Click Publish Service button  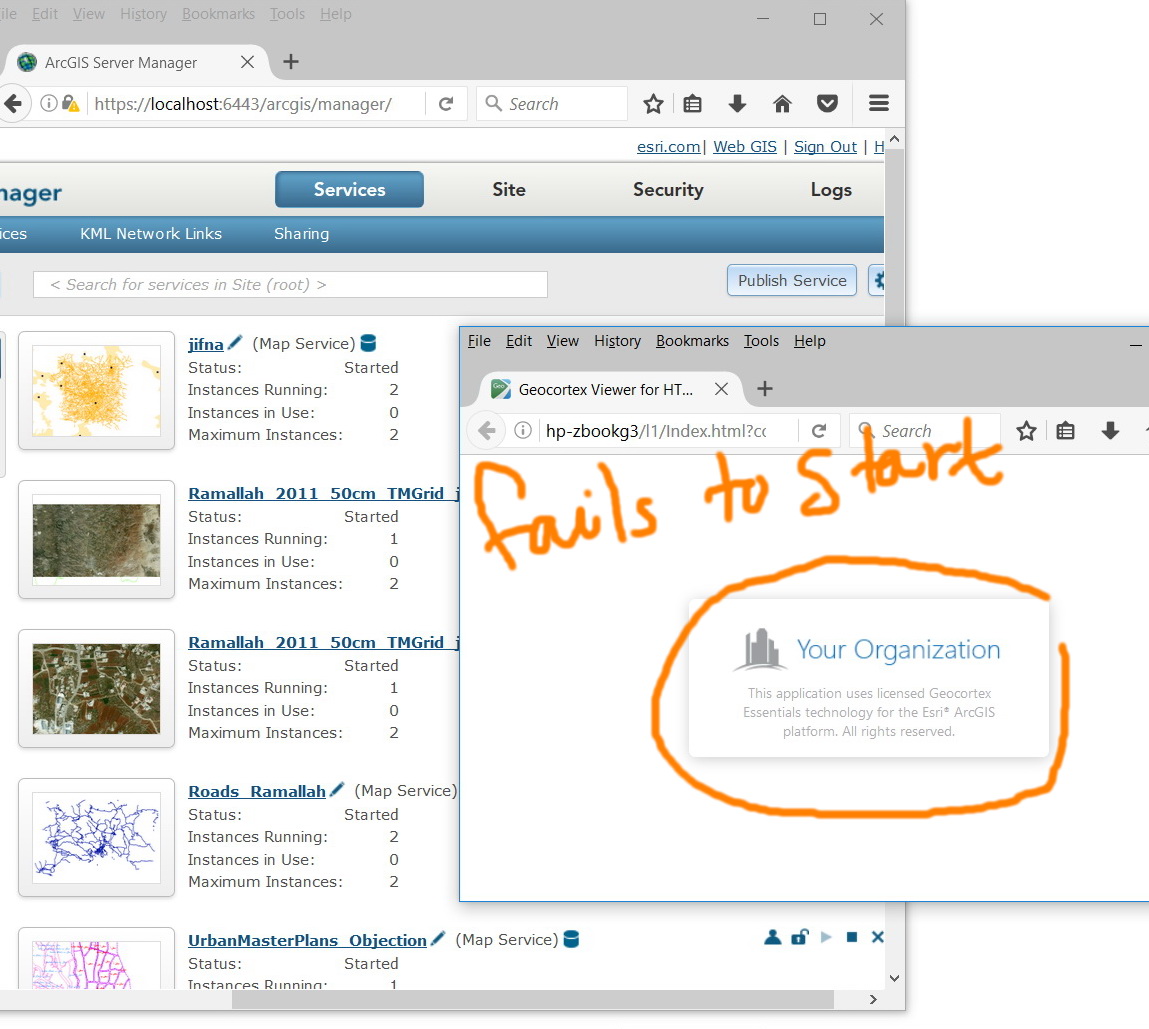791,281
